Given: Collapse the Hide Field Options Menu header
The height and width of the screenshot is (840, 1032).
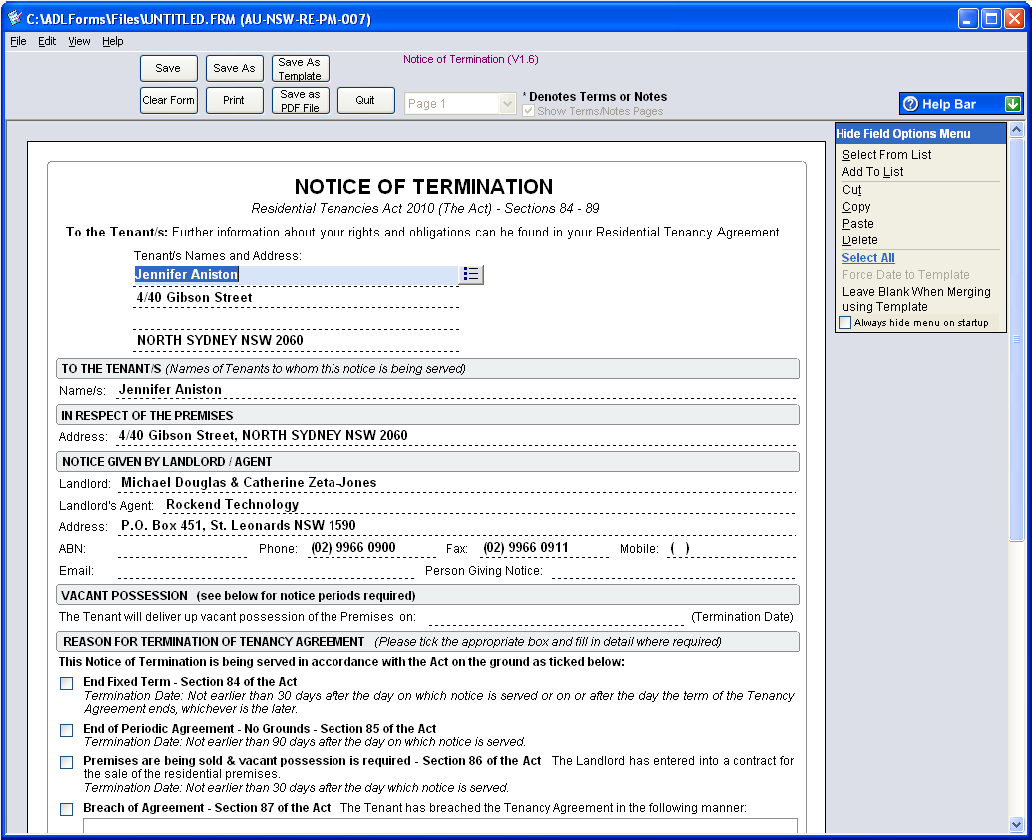Looking at the screenshot, I should (x=903, y=134).
